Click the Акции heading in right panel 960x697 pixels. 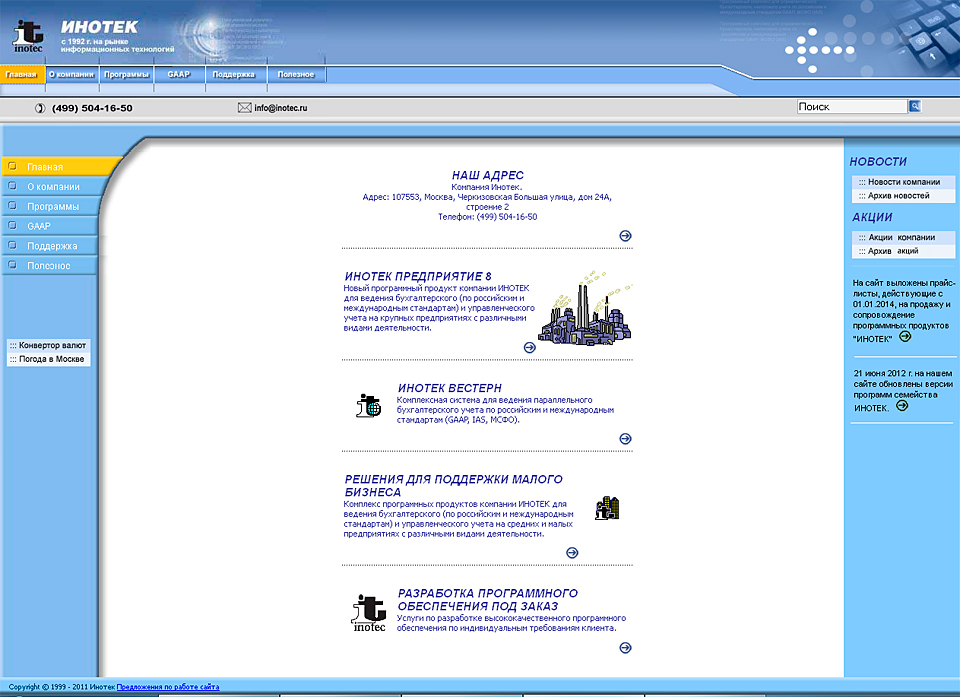point(872,217)
